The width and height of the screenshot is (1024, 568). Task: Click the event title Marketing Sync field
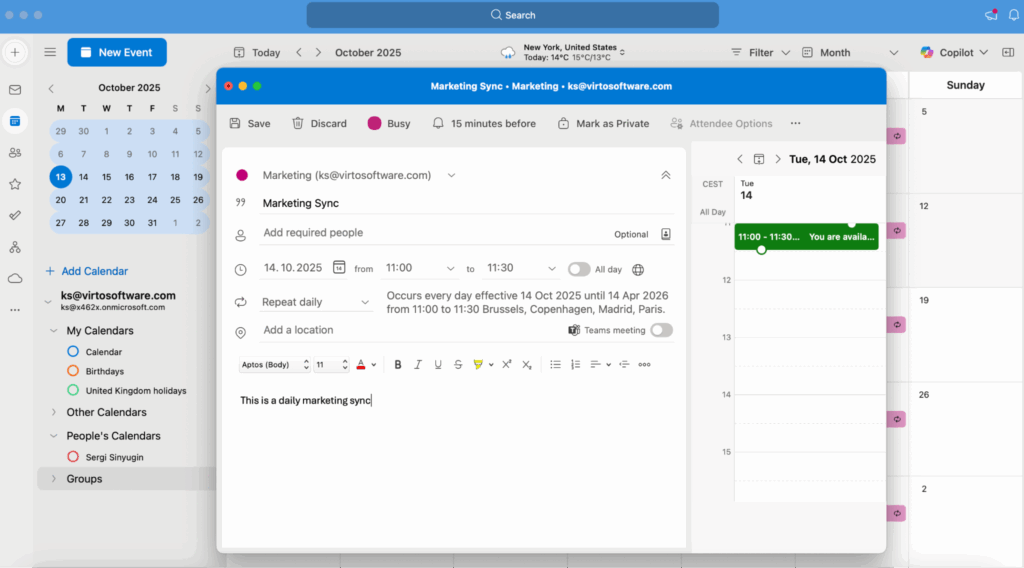467,203
